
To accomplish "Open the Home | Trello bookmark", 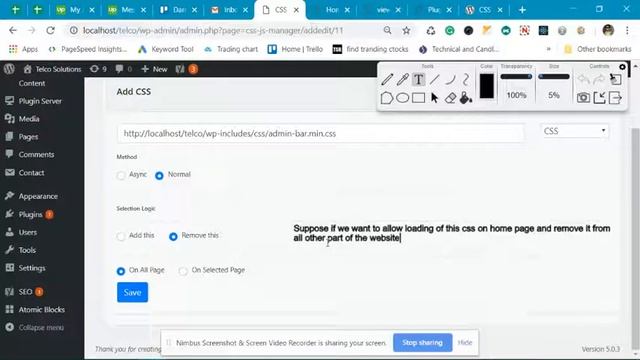I will pos(295,49).
